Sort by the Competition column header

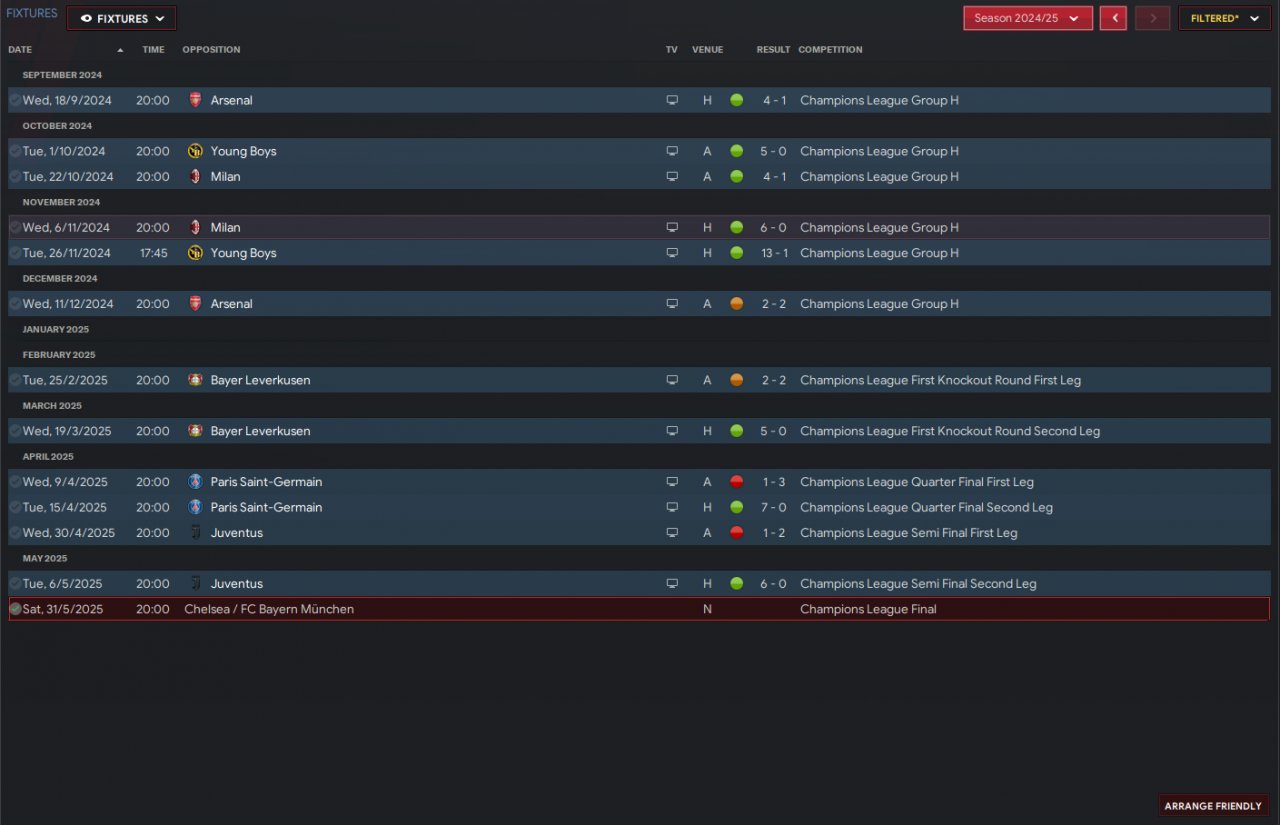pos(830,50)
